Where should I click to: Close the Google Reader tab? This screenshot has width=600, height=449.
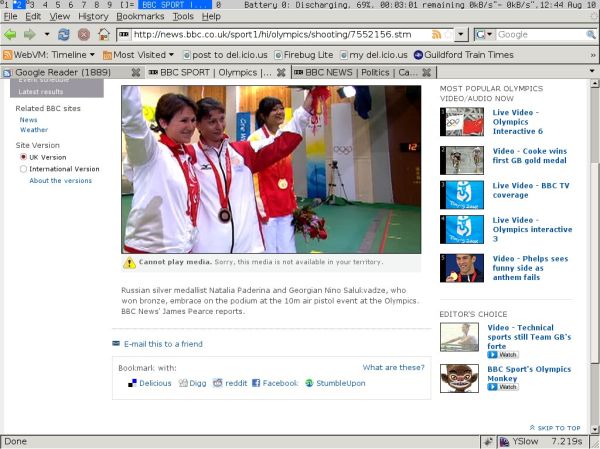136,72
